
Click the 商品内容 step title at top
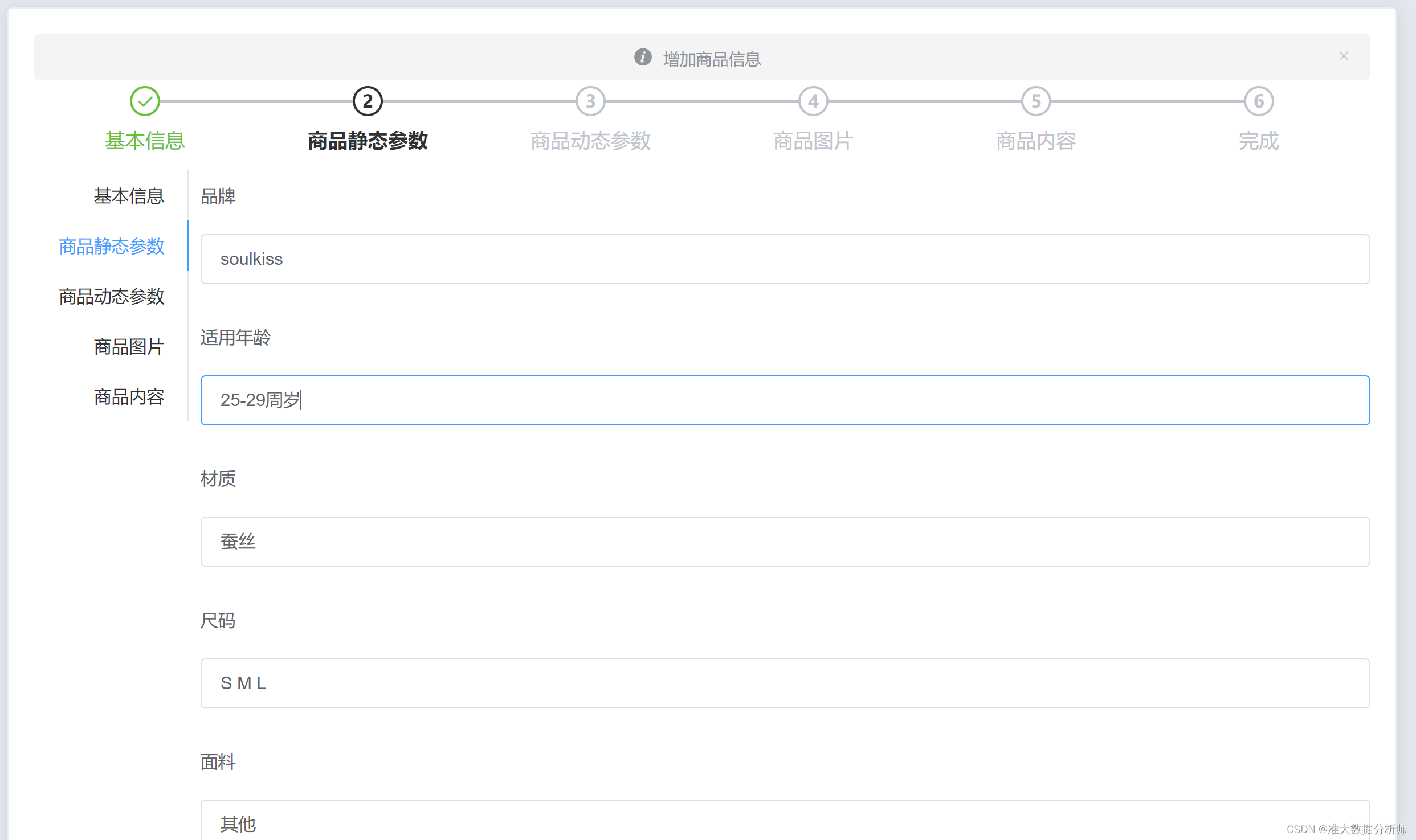pos(1035,141)
